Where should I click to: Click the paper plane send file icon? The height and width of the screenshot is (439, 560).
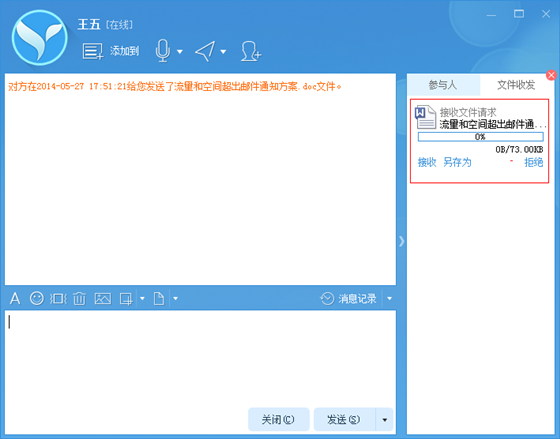[205, 51]
